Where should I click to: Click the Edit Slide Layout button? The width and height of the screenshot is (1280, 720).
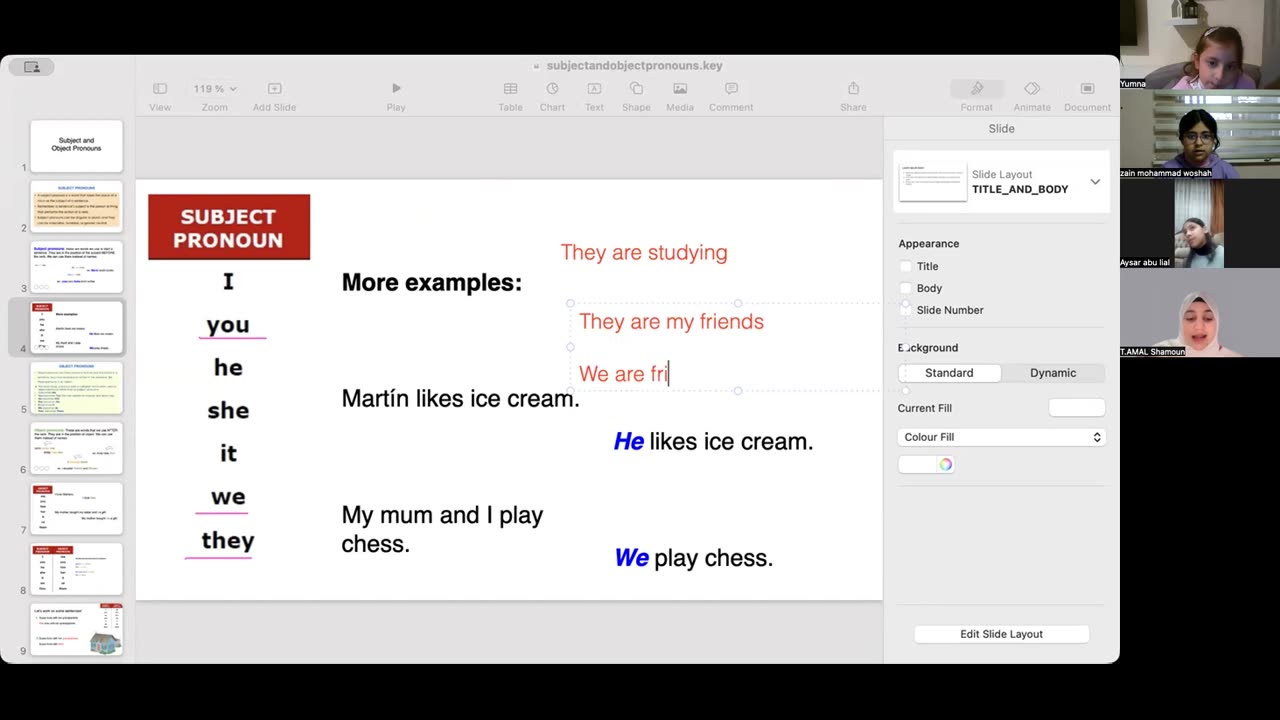[1001, 634]
